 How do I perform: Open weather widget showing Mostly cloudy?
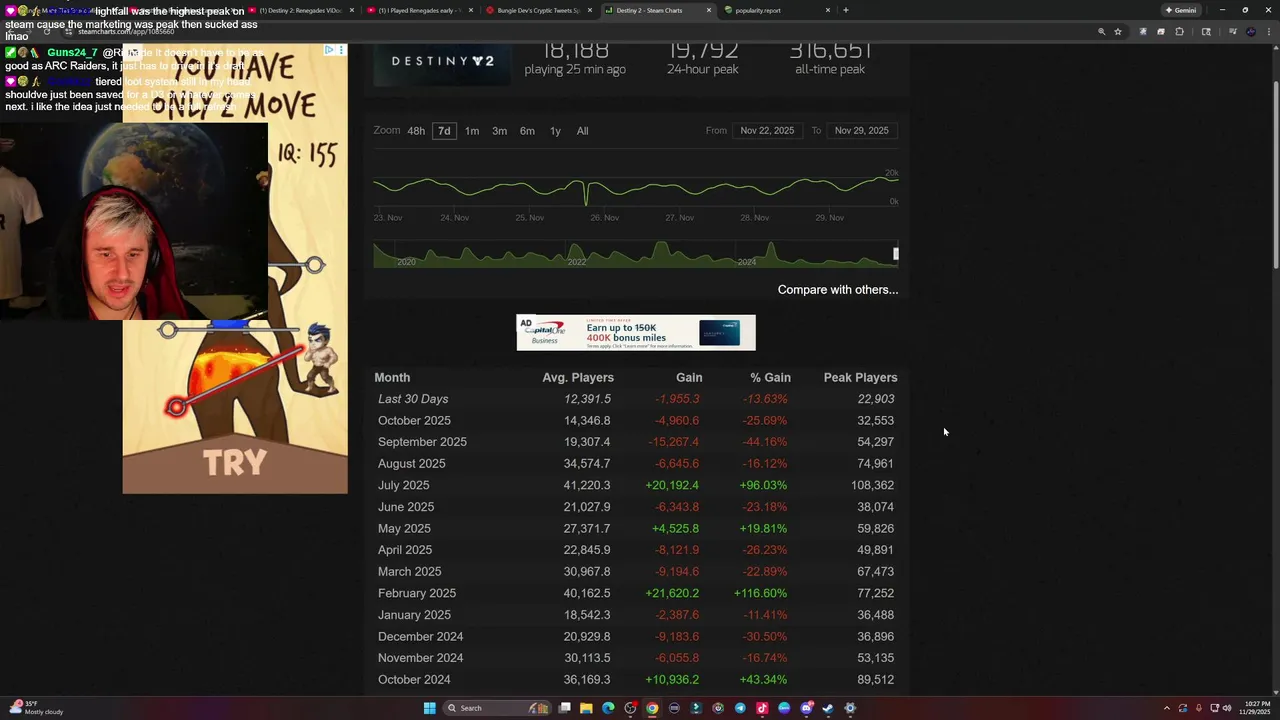[x=38, y=708]
